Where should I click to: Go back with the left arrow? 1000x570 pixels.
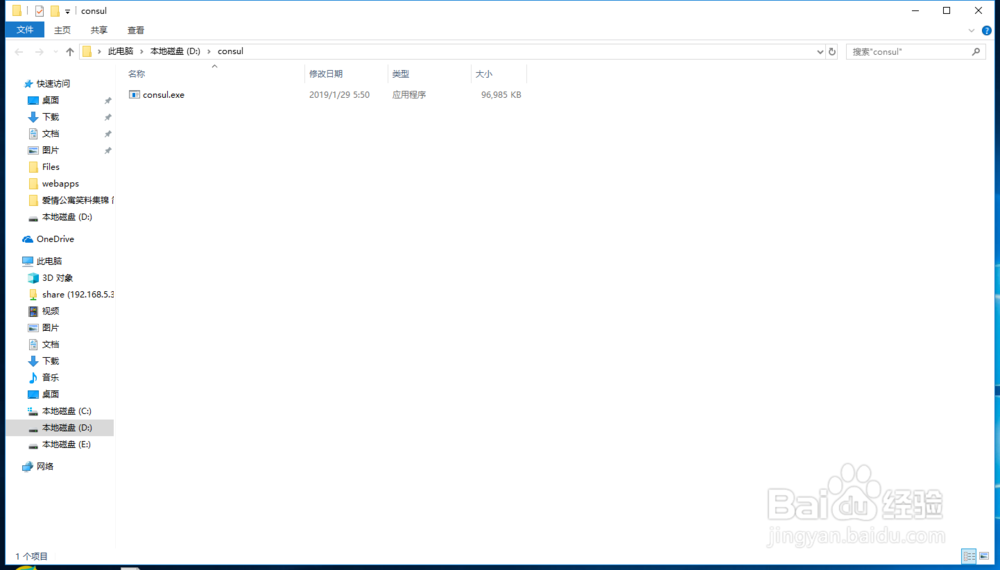click(x=19, y=52)
